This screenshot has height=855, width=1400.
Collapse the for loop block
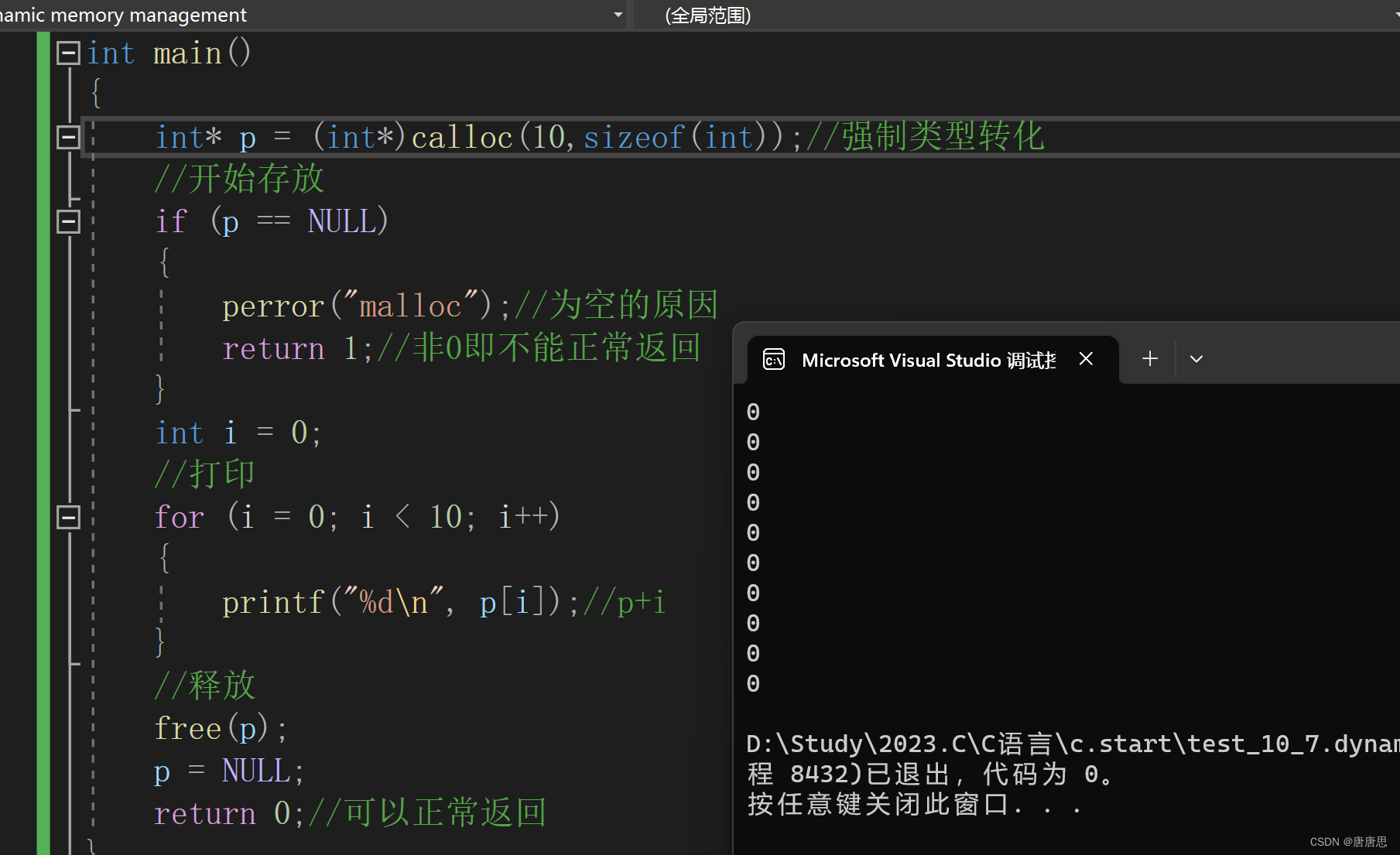[69, 517]
